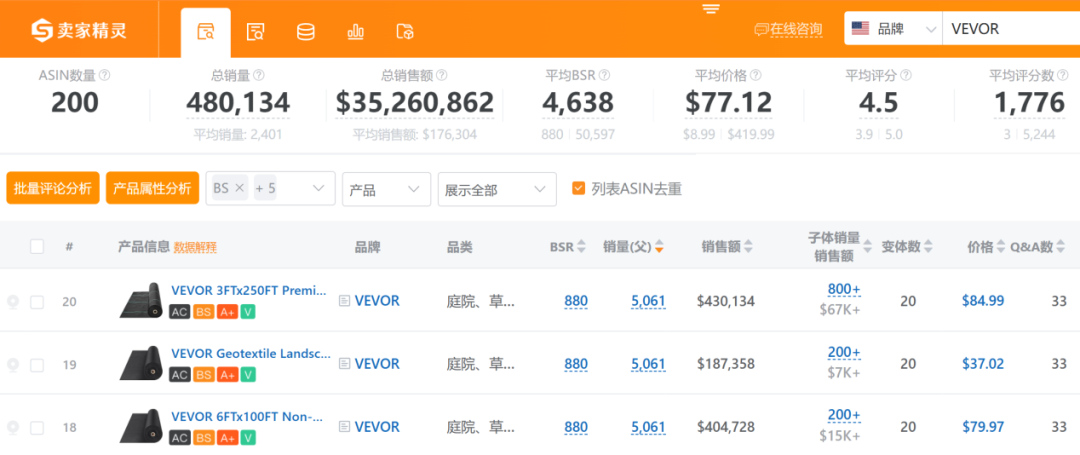1080x455 pixels.
Task: Click the AC badge in row 20
Action: pyautogui.click(x=180, y=312)
